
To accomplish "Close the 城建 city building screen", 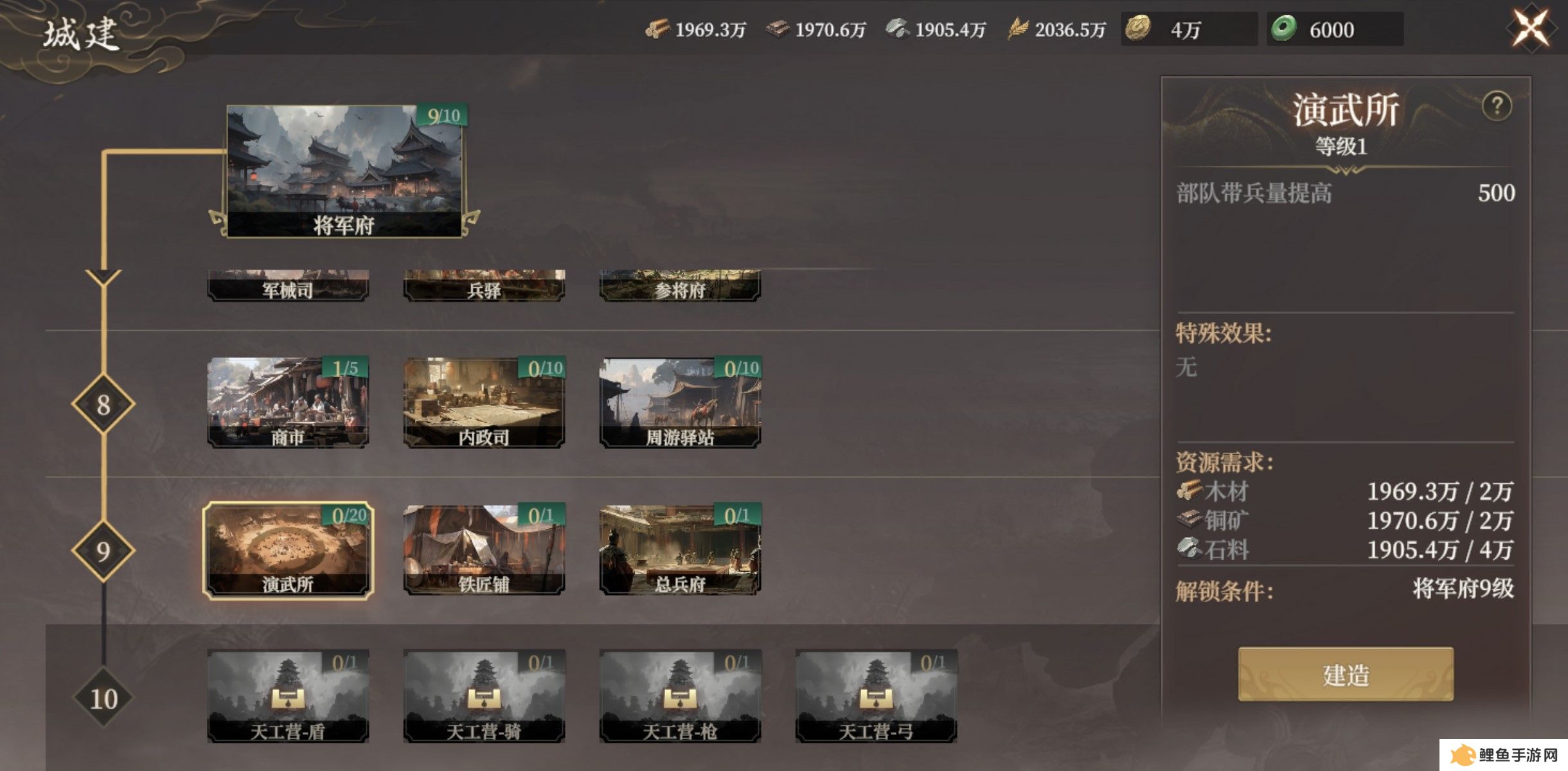I will click(x=1531, y=28).
